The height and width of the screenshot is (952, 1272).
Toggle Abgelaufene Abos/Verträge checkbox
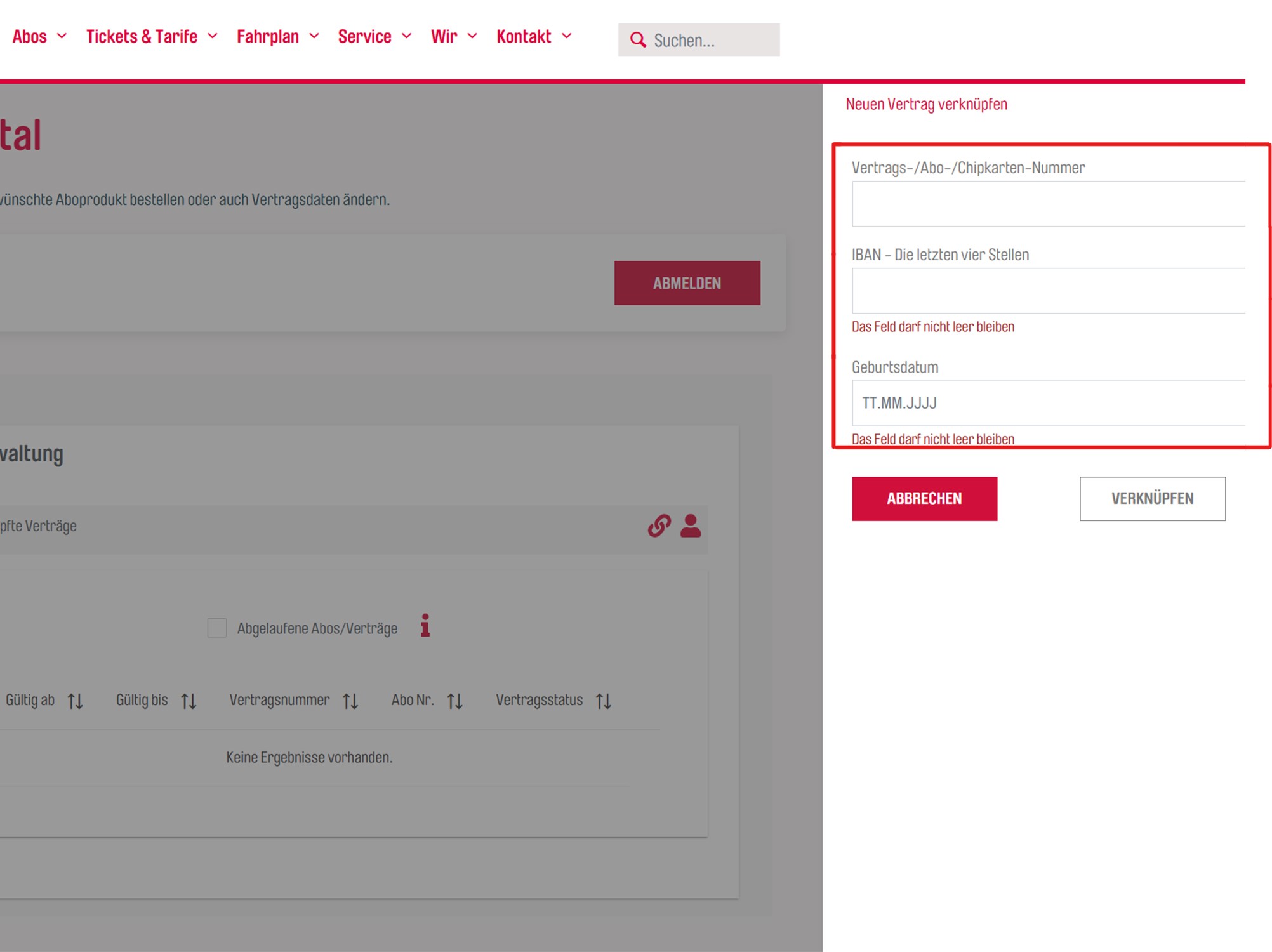tap(217, 628)
